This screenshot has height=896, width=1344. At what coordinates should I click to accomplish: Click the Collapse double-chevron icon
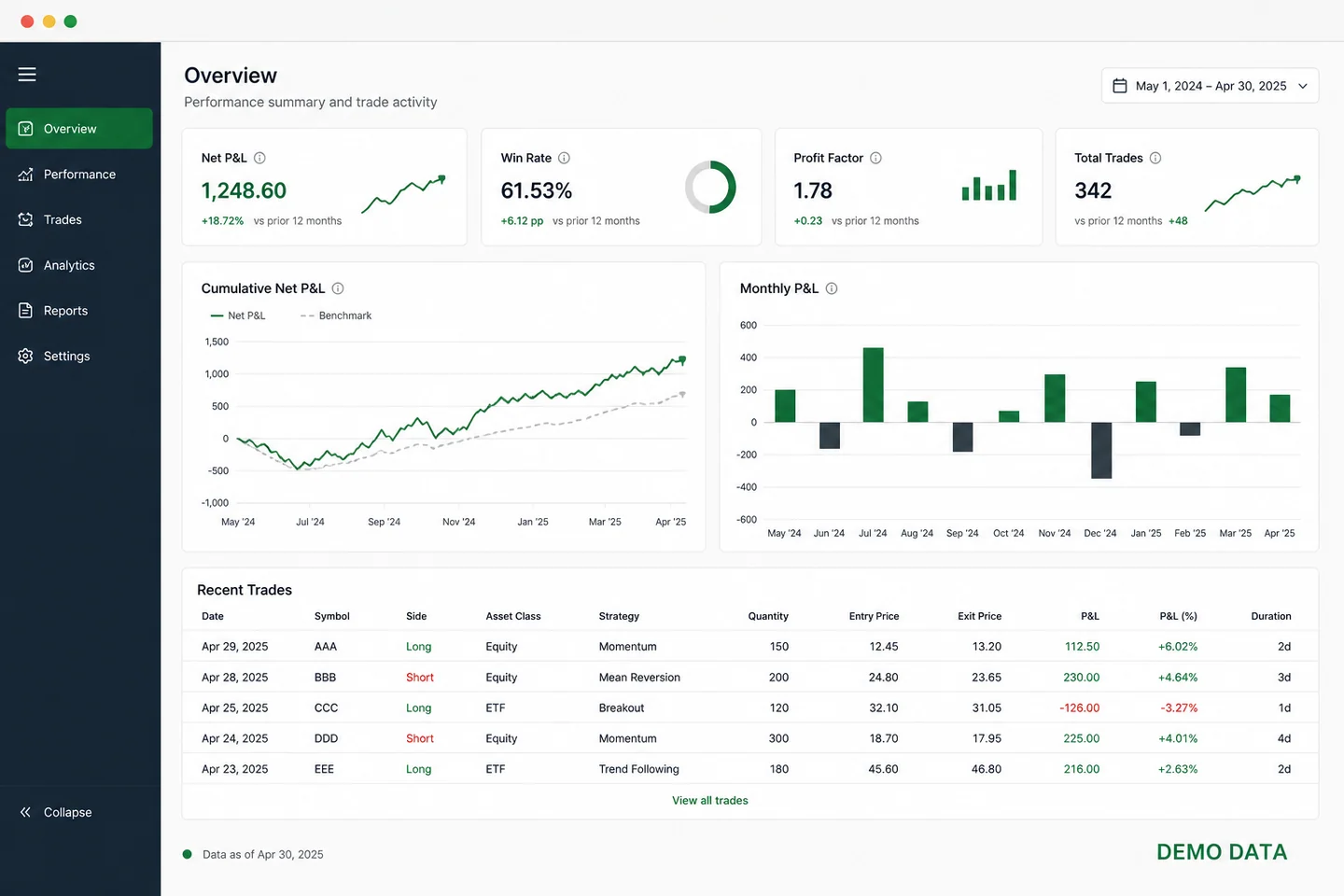(x=26, y=812)
